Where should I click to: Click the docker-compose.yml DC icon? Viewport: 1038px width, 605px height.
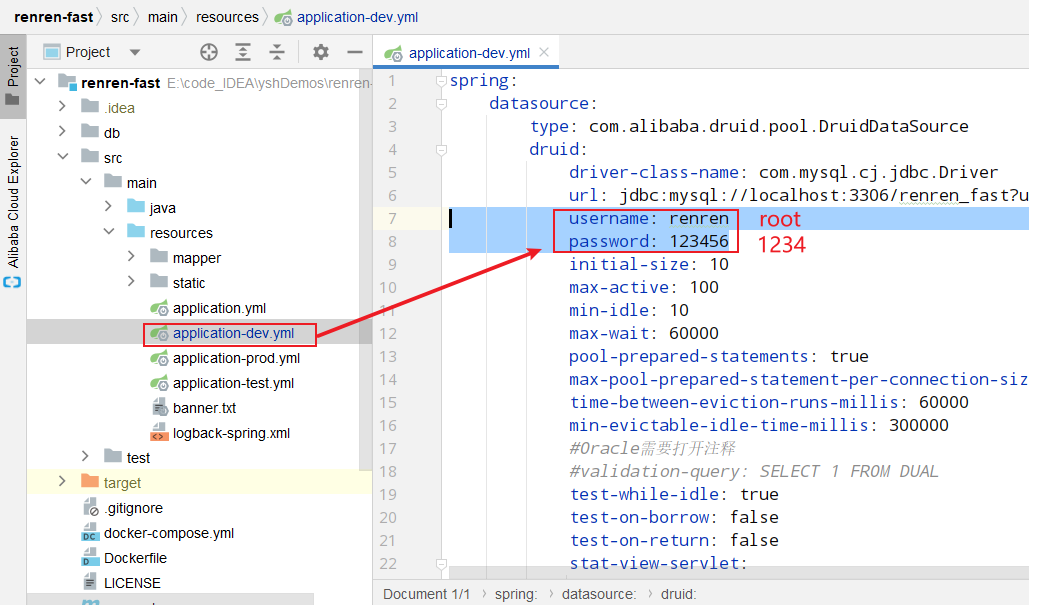(89, 533)
